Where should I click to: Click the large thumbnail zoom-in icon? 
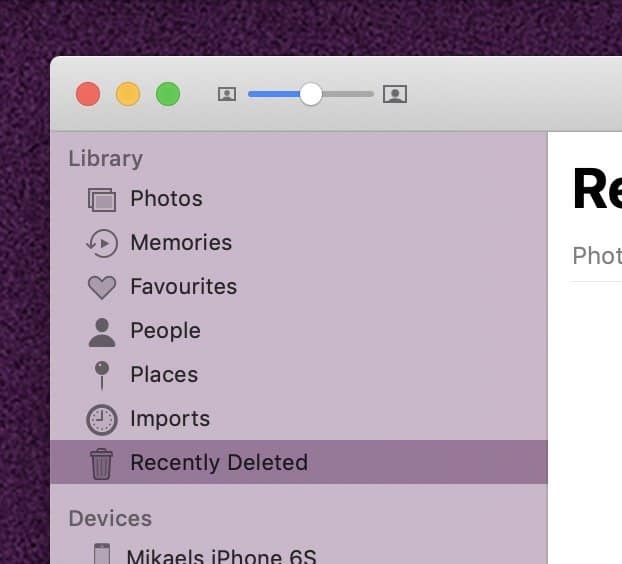click(x=395, y=94)
